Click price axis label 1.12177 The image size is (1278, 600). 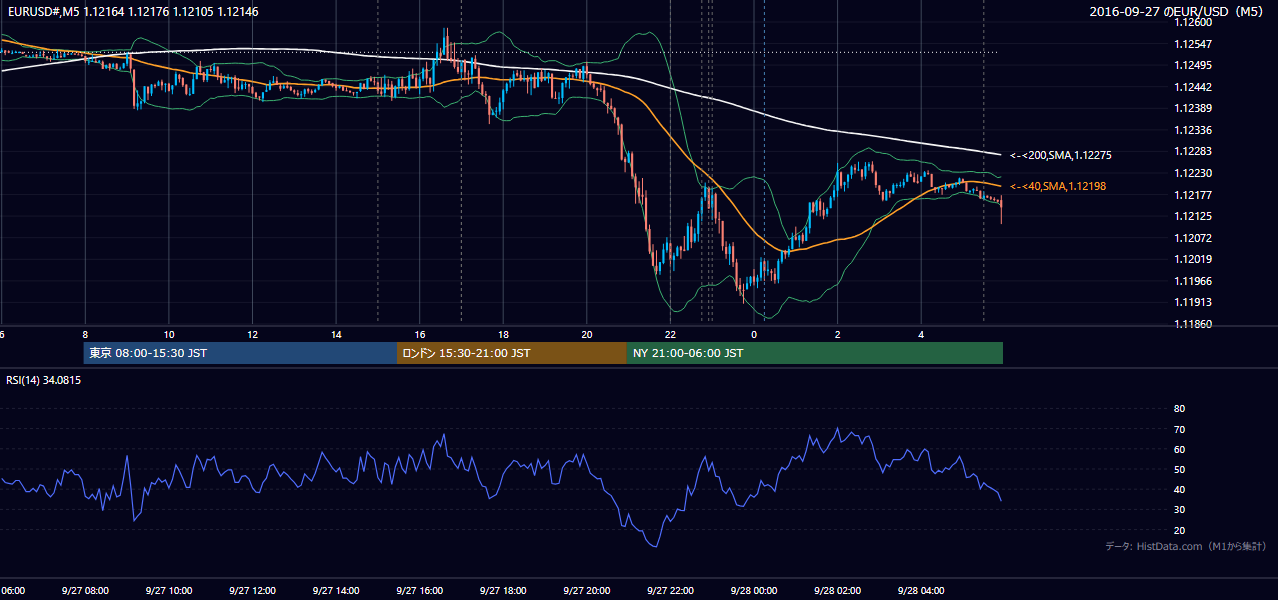[x=1194, y=195]
